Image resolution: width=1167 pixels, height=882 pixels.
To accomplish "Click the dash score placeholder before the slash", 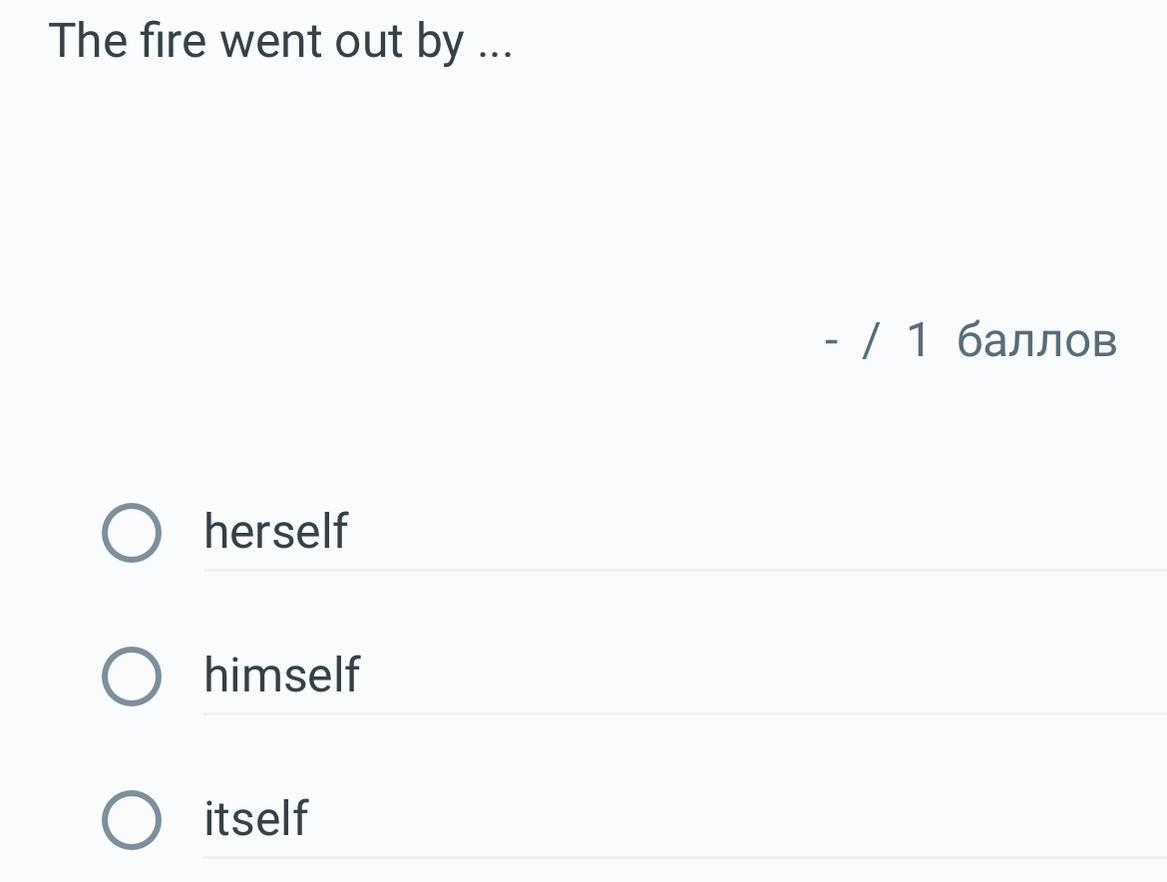I will [x=831, y=342].
